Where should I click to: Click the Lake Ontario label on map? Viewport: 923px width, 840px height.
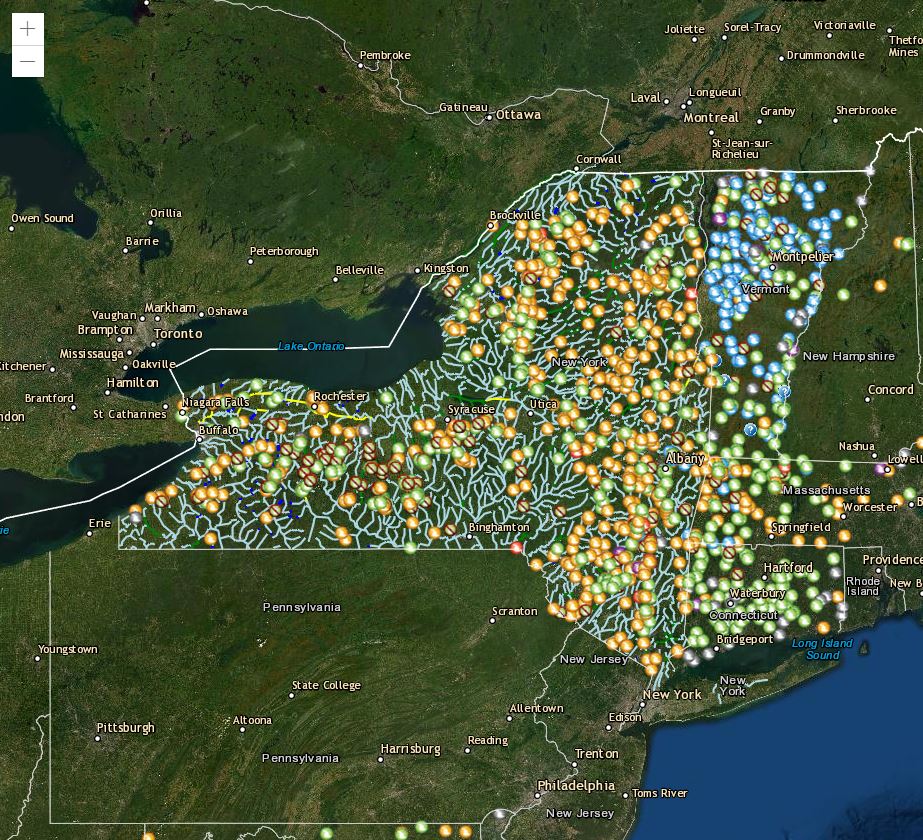tap(311, 346)
